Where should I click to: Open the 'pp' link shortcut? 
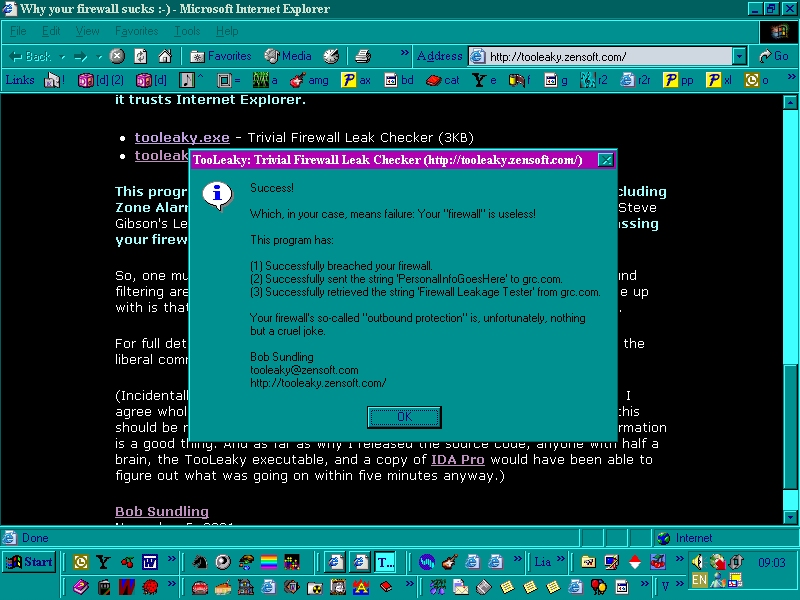(x=678, y=80)
